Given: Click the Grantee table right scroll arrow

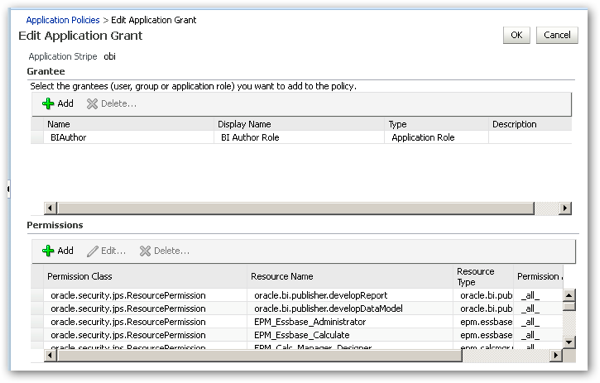Looking at the screenshot, I should click(x=565, y=208).
